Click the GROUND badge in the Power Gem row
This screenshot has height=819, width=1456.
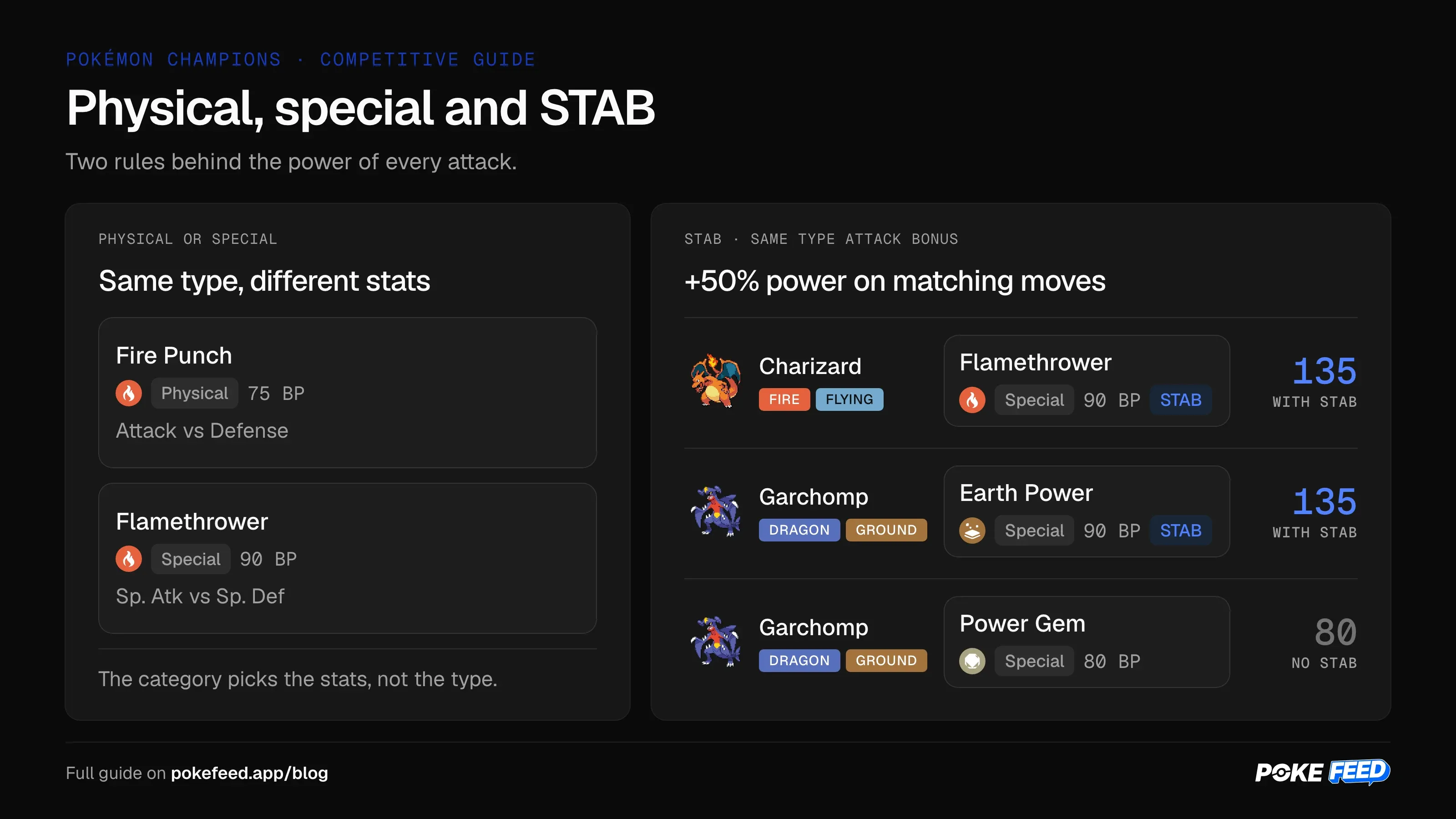tap(886, 660)
